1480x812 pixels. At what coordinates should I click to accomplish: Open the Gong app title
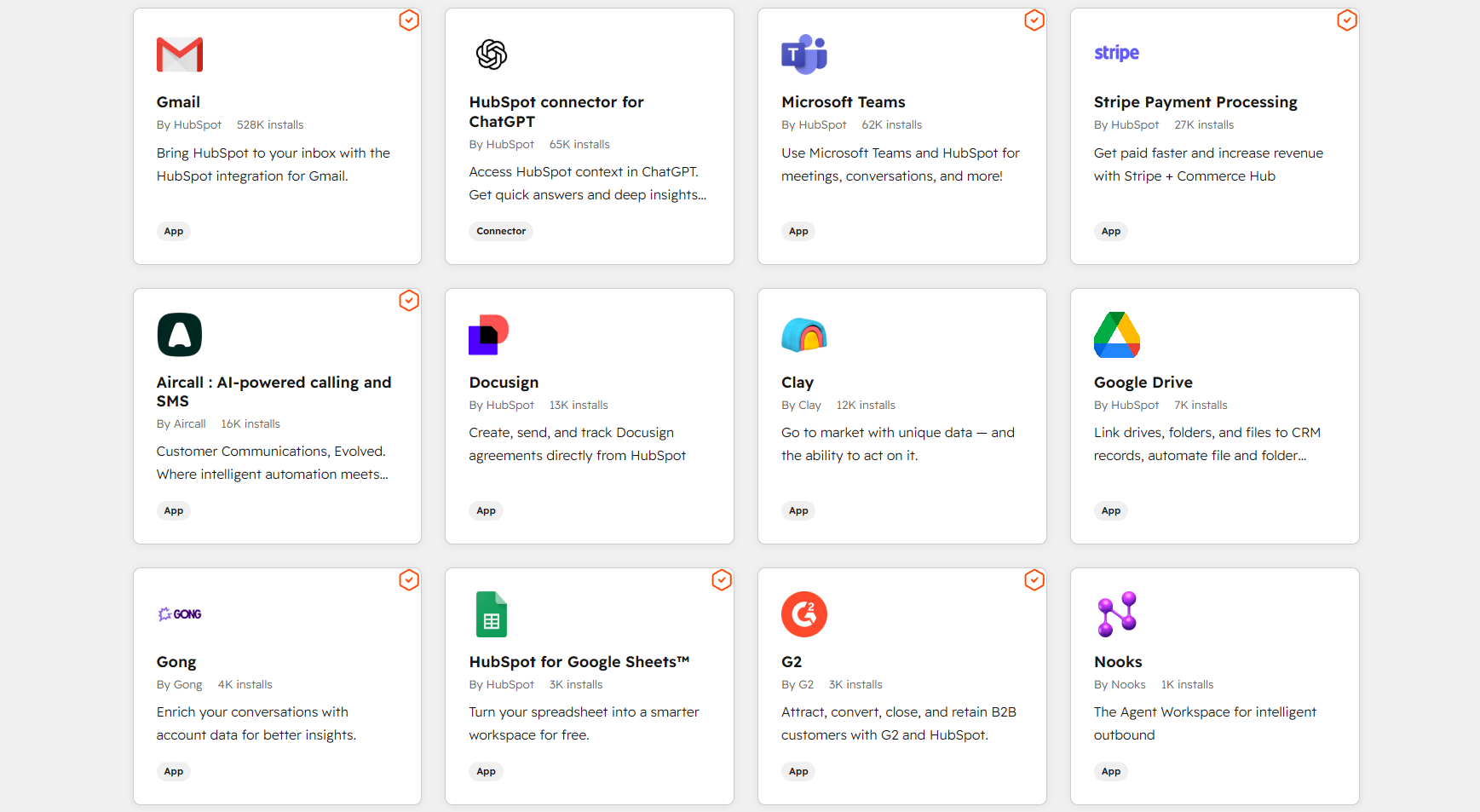(176, 662)
